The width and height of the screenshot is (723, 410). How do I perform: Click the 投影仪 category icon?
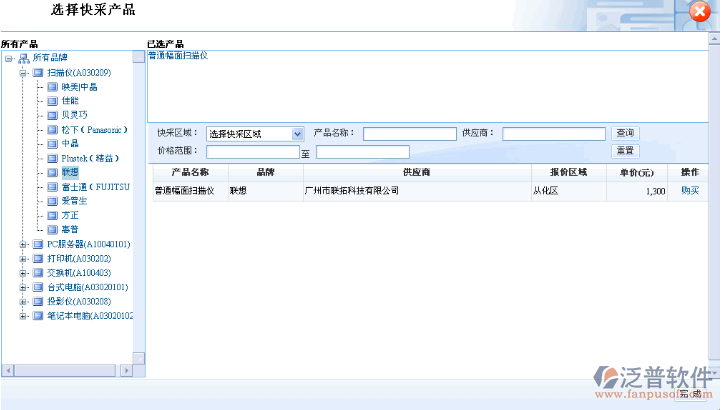click(38, 301)
